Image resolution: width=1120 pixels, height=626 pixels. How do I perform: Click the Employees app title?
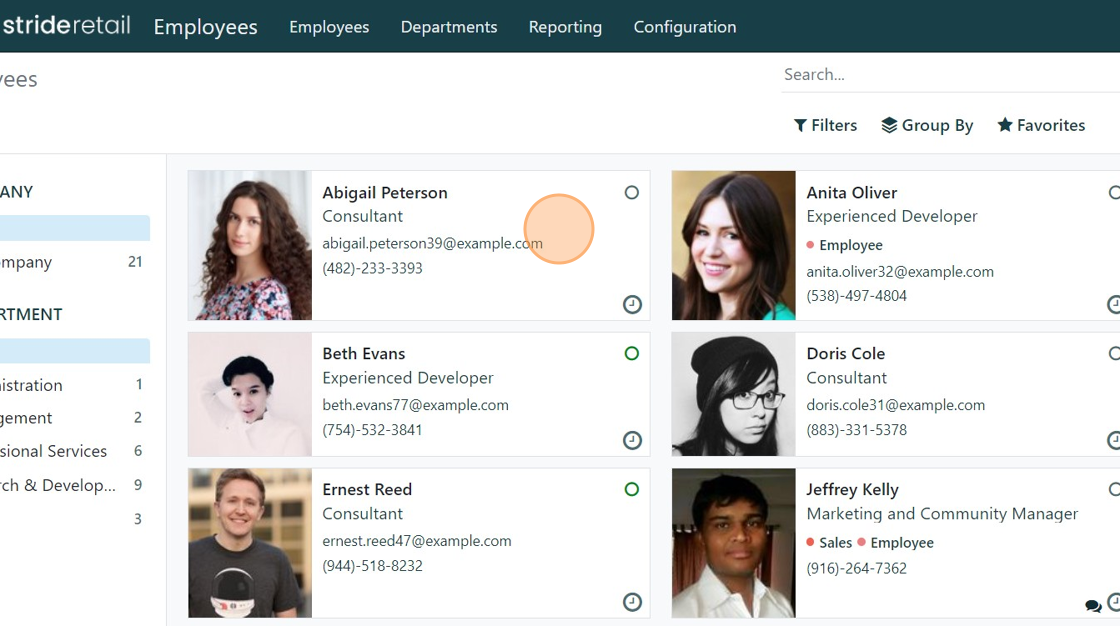205,27
